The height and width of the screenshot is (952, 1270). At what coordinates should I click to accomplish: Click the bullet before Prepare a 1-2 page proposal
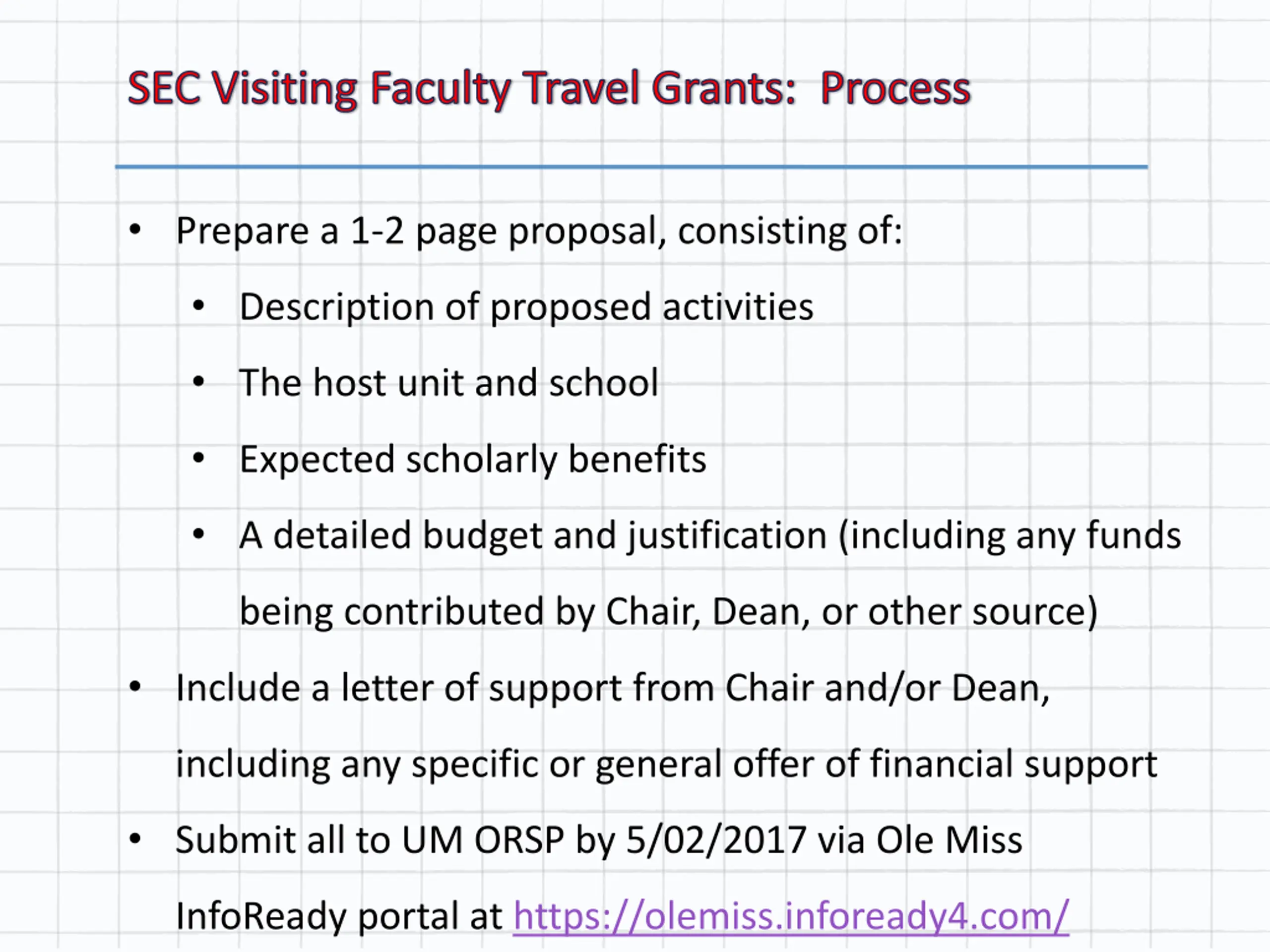[135, 230]
